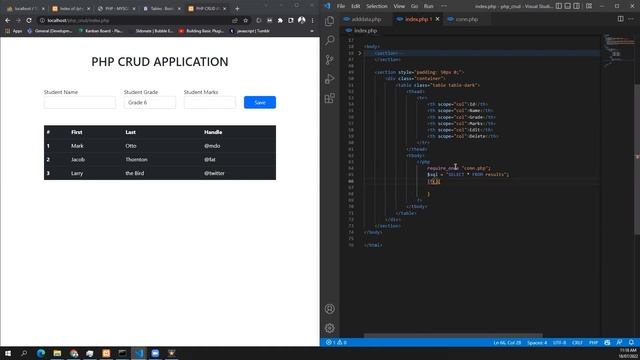Reload the browser page
This screenshot has width=640, height=360.
click(29, 20)
